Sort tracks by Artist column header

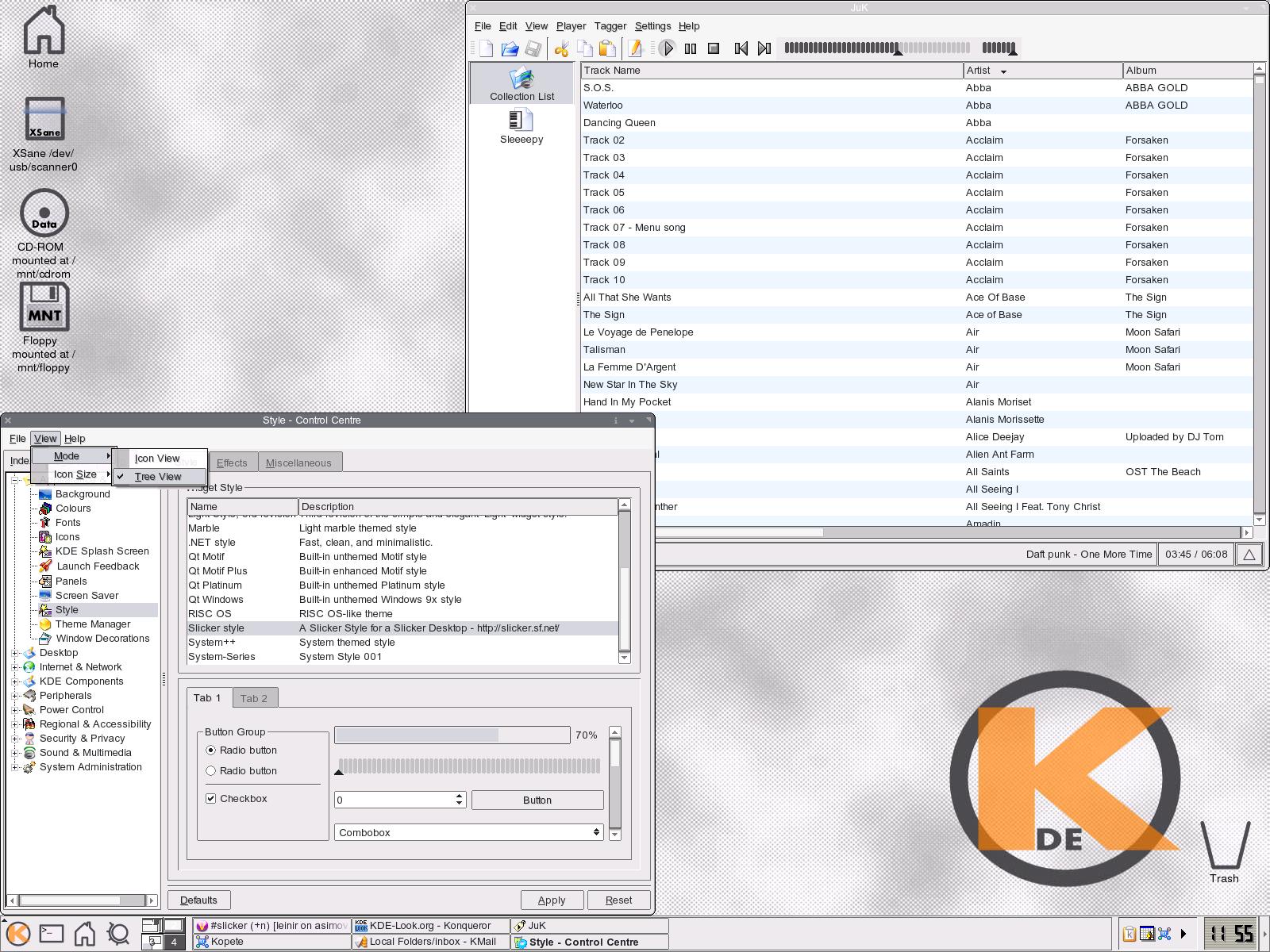coord(1043,70)
